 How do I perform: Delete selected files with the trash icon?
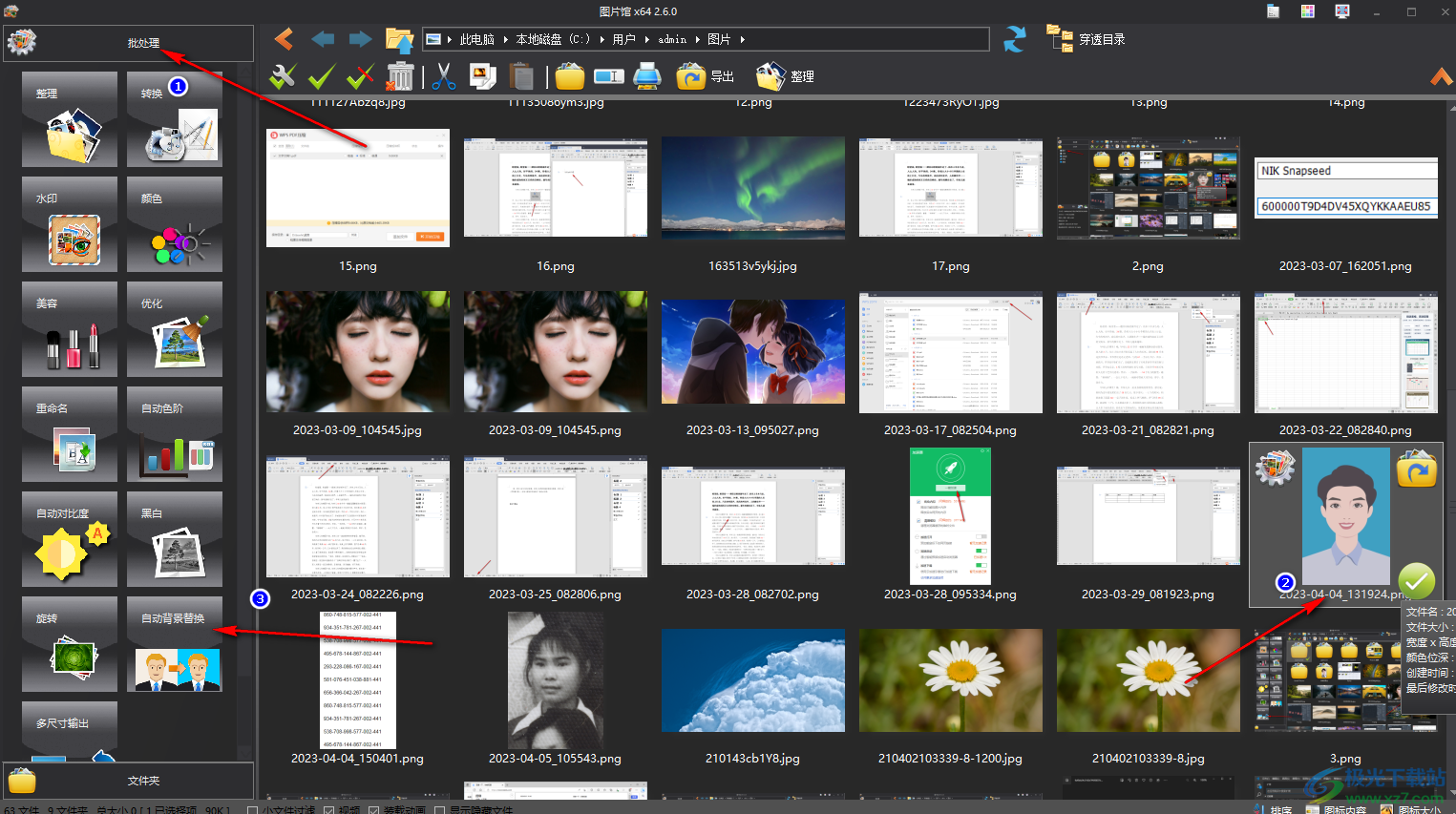401,76
